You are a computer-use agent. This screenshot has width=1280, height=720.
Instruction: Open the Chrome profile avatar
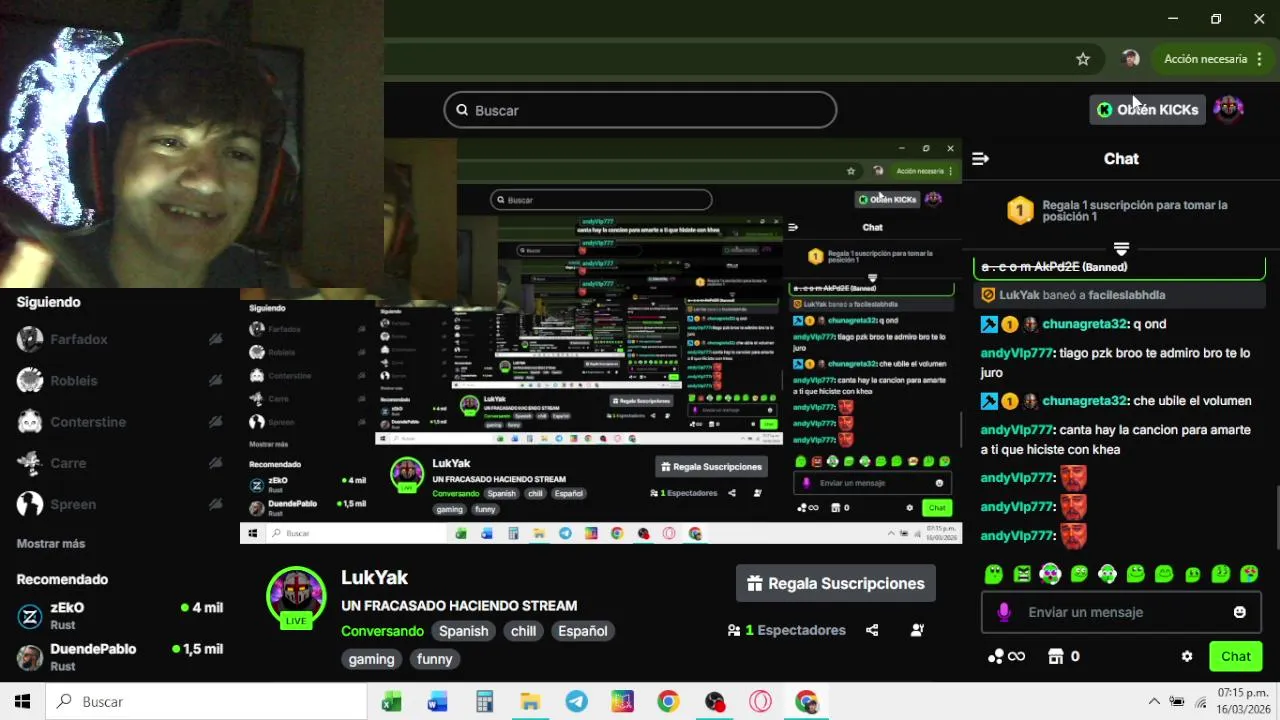(1131, 59)
